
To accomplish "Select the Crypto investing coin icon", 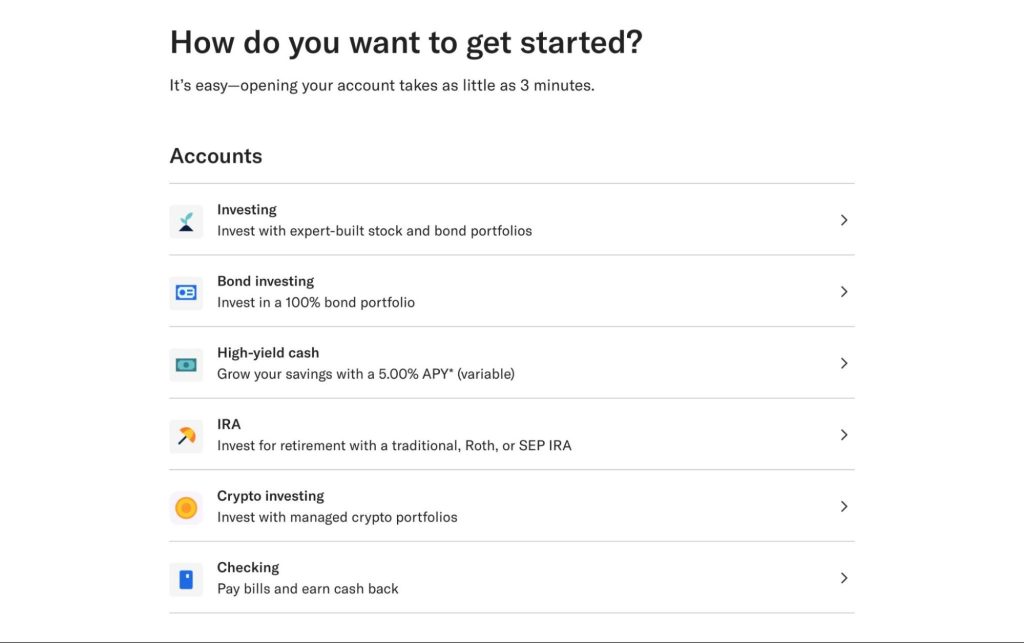I will pyautogui.click(x=186, y=507).
